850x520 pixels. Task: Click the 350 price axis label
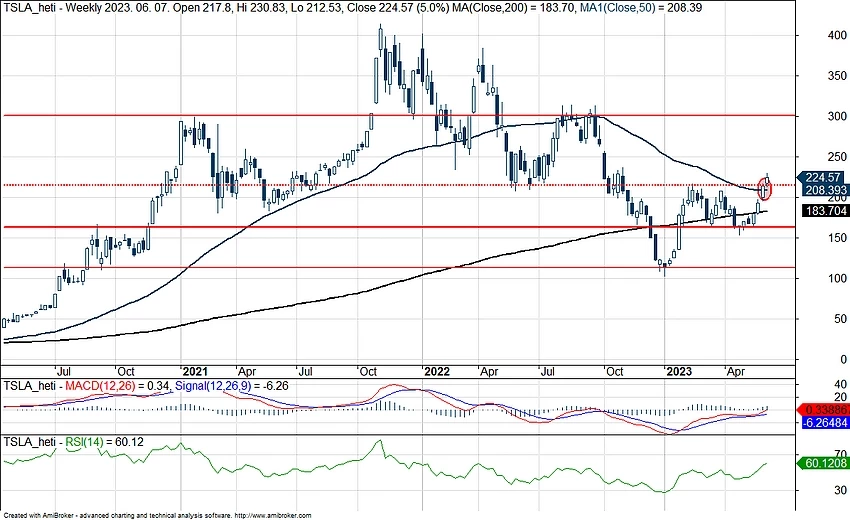pyautogui.click(x=837, y=76)
